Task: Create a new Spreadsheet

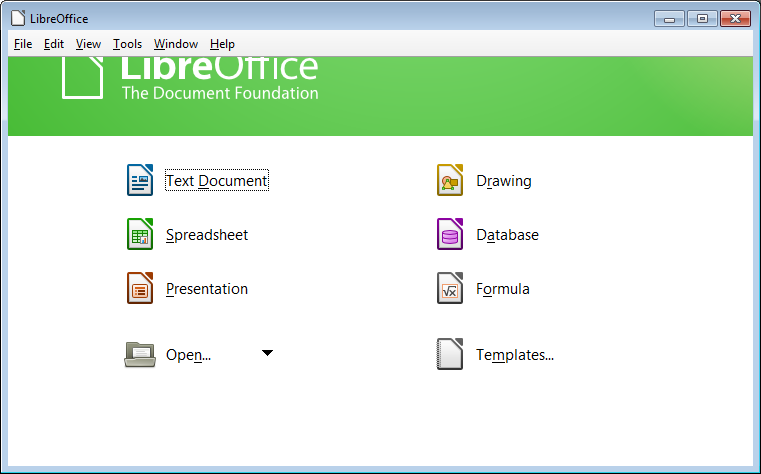Action: pyautogui.click(x=207, y=235)
